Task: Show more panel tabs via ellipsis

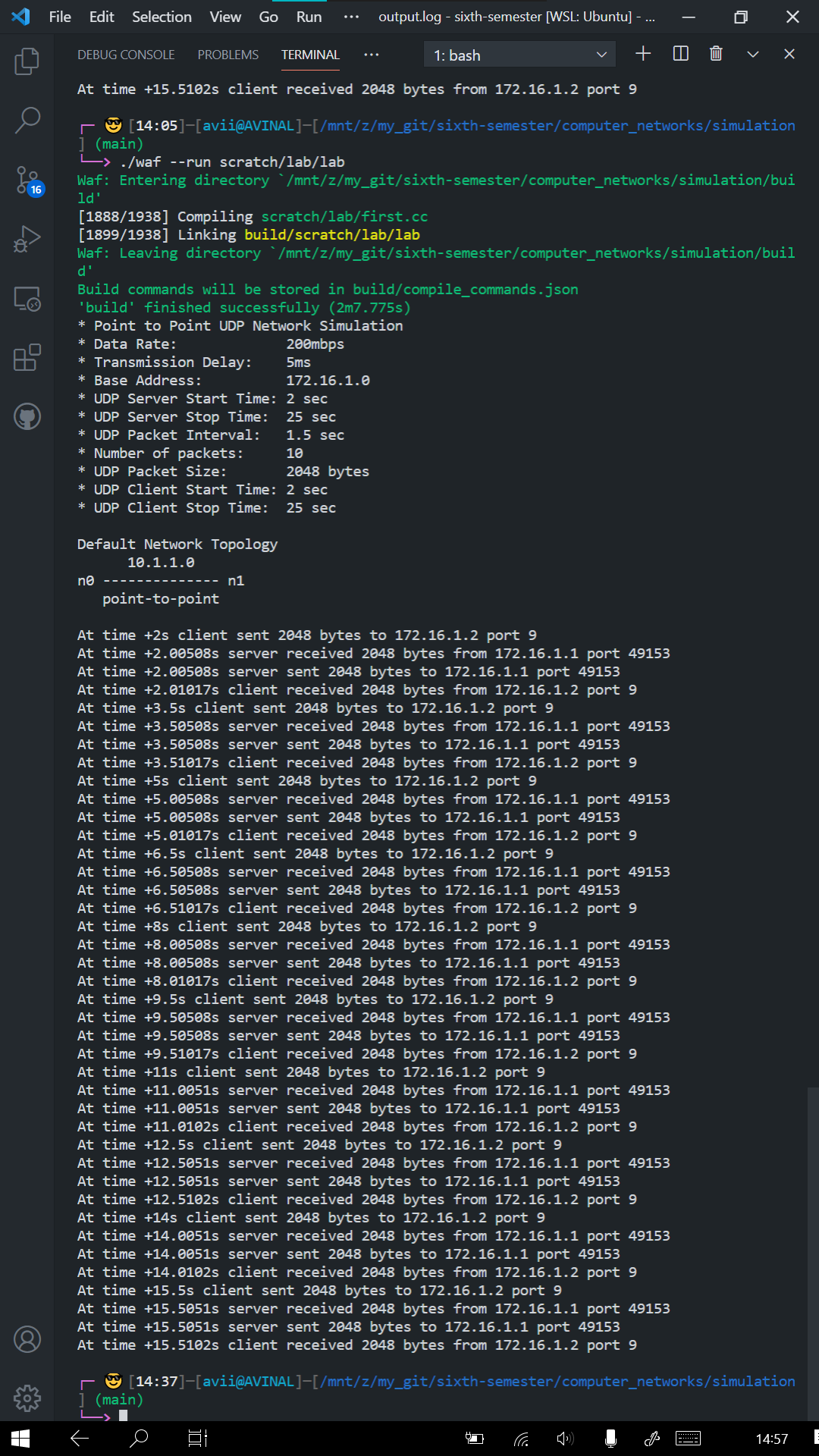Action: [371, 55]
